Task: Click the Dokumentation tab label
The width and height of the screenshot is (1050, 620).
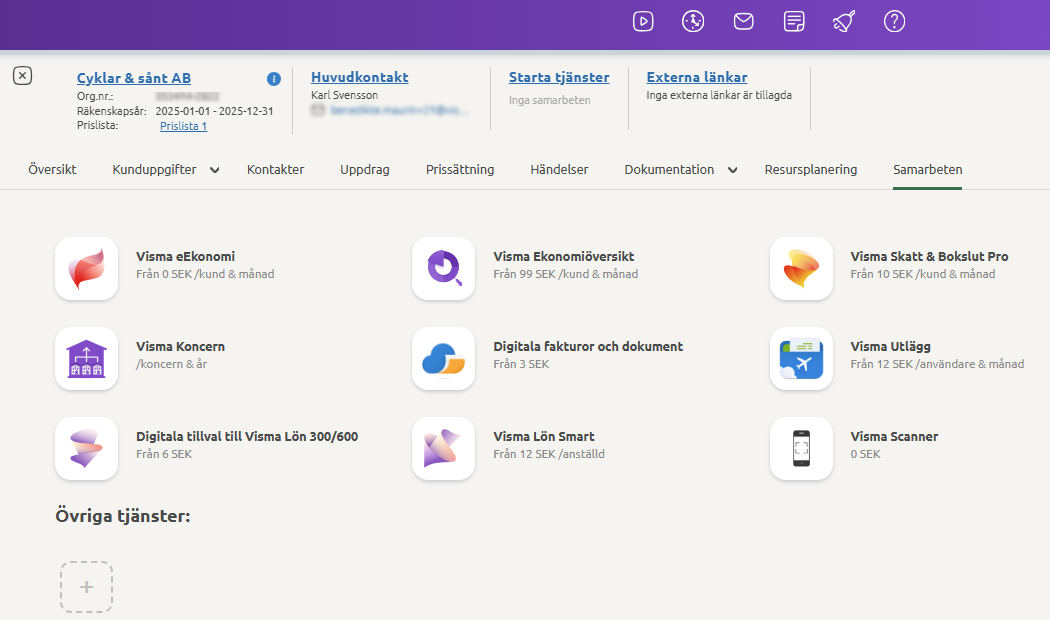Action: click(x=670, y=169)
